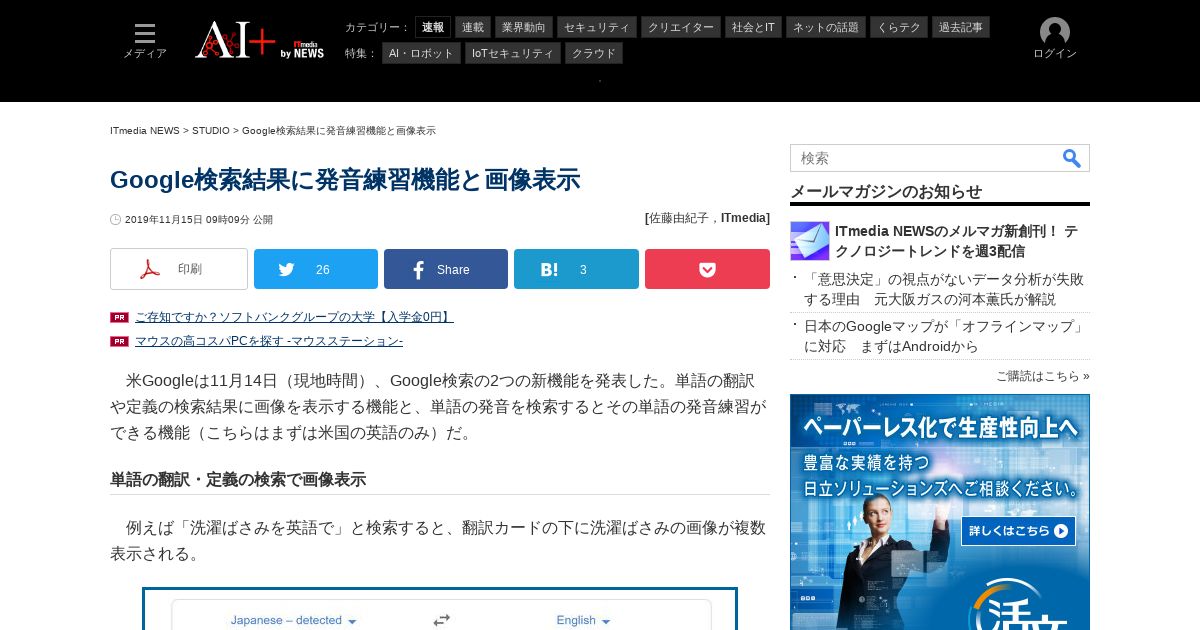Select the 速報 category tab
The width and height of the screenshot is (1200, 630).
pyautogui.click(x=433, y=27)
